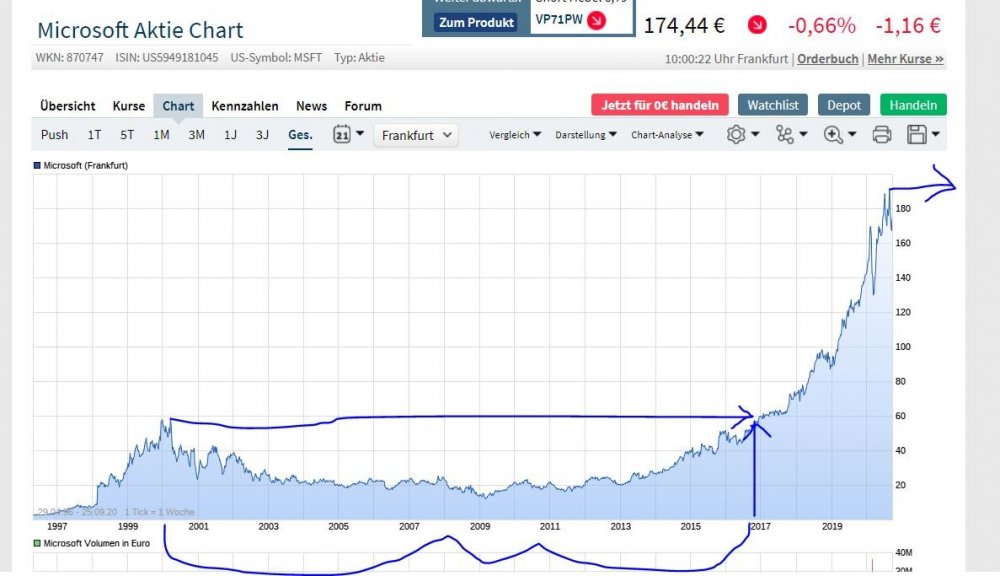Screen dimensions: 1000x576
Task: Switch to the Kennzahlen tab
Action: 245,105
